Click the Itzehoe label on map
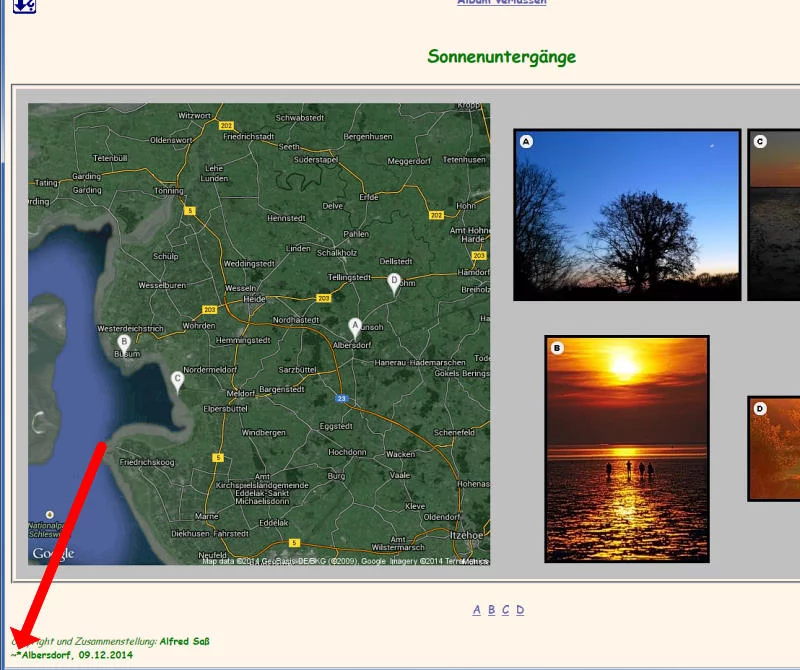800x670 pixels. (x=466, y=535)
